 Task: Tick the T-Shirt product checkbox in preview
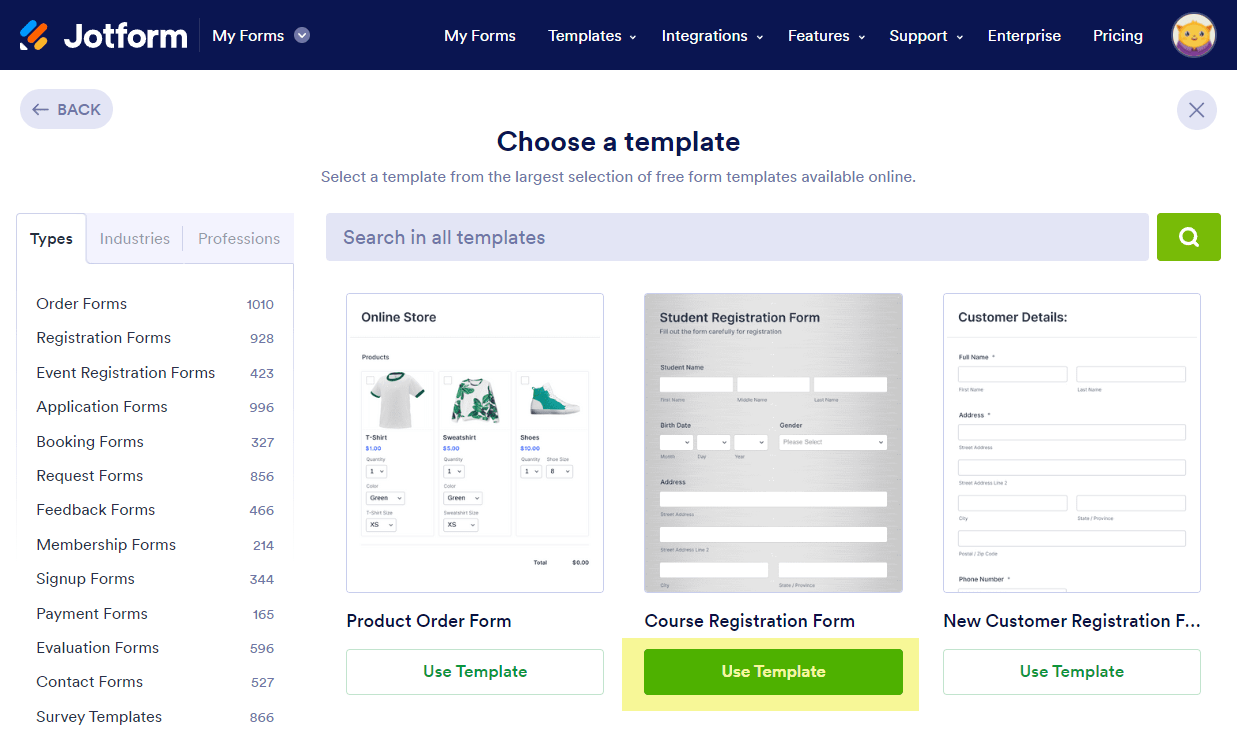(x=371, y=381)
